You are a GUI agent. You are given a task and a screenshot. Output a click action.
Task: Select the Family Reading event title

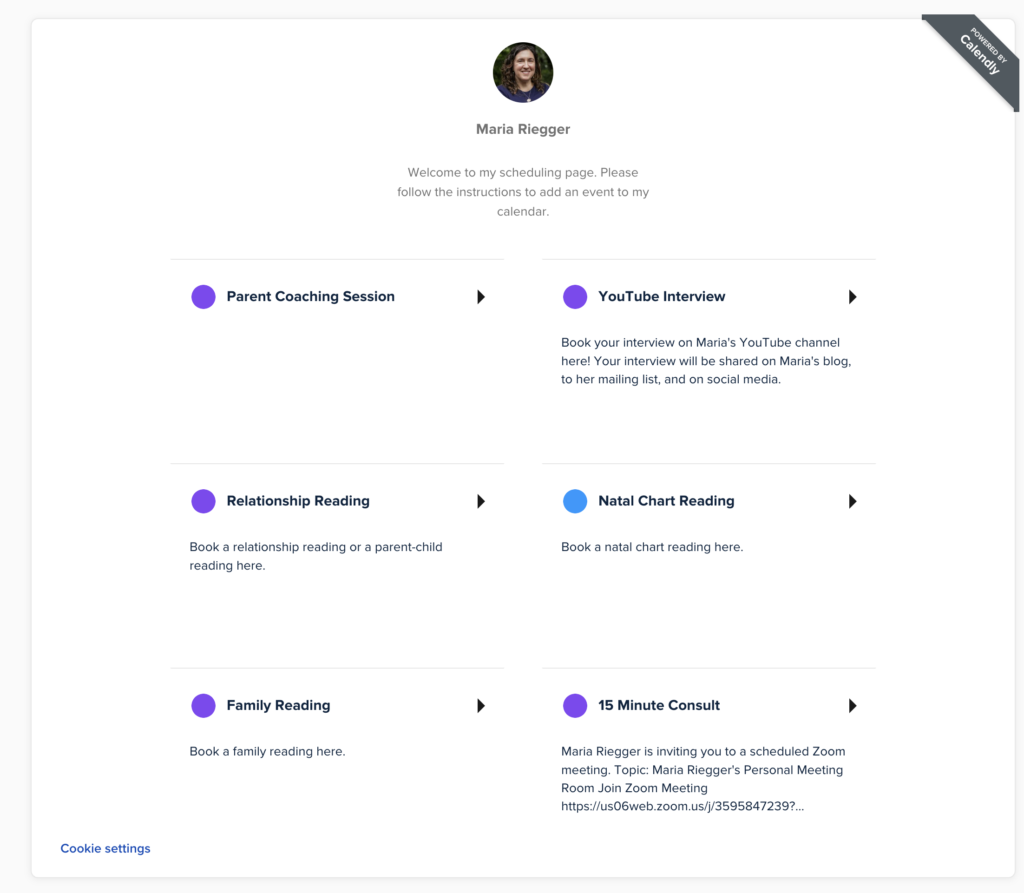click(x=278, y=706)
